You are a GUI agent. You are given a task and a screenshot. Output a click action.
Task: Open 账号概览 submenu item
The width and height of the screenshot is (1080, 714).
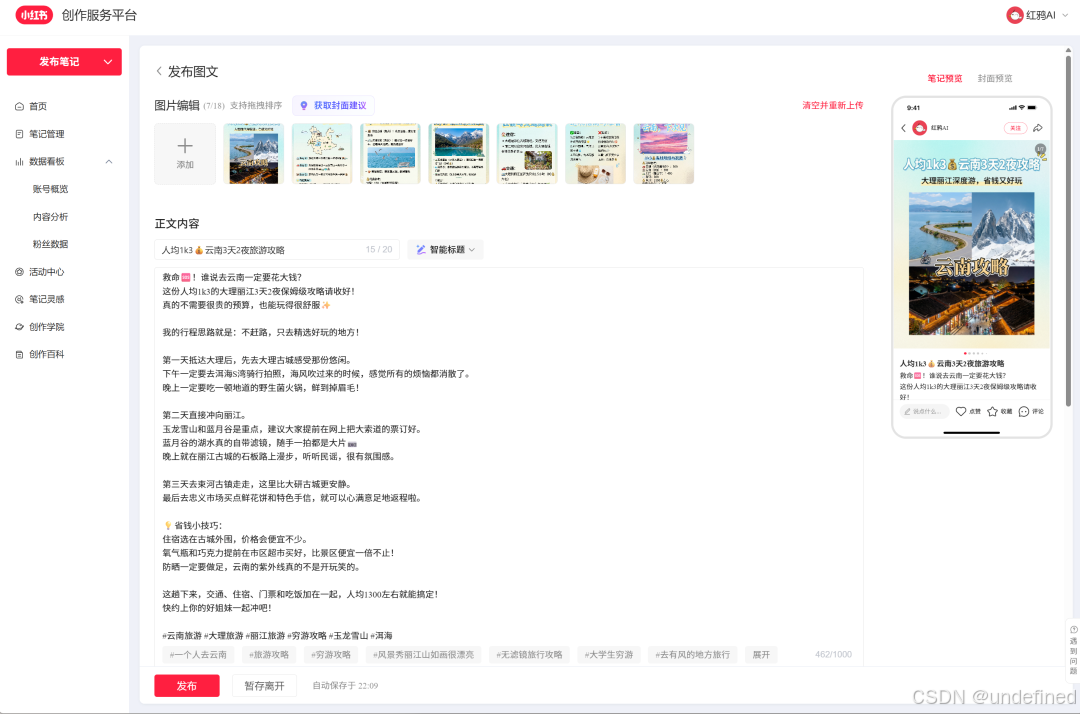pyautogui.click(x=50, y=189)
